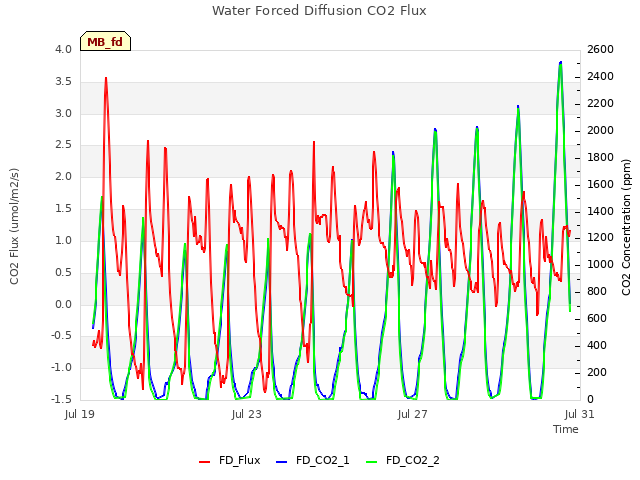Click the Time axis label

566,429
